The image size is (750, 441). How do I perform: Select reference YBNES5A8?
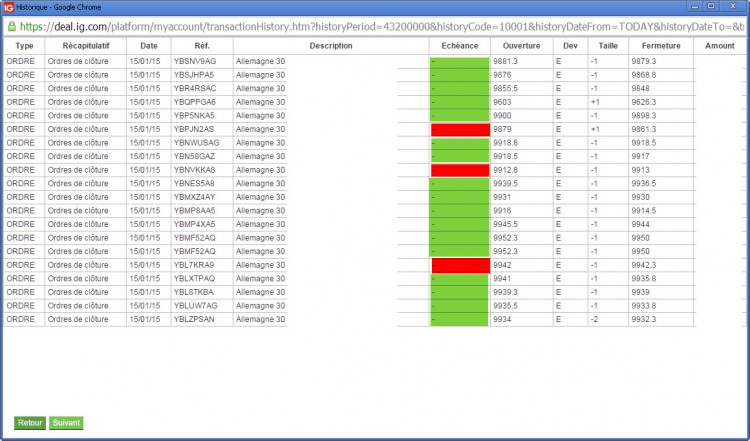194,183
